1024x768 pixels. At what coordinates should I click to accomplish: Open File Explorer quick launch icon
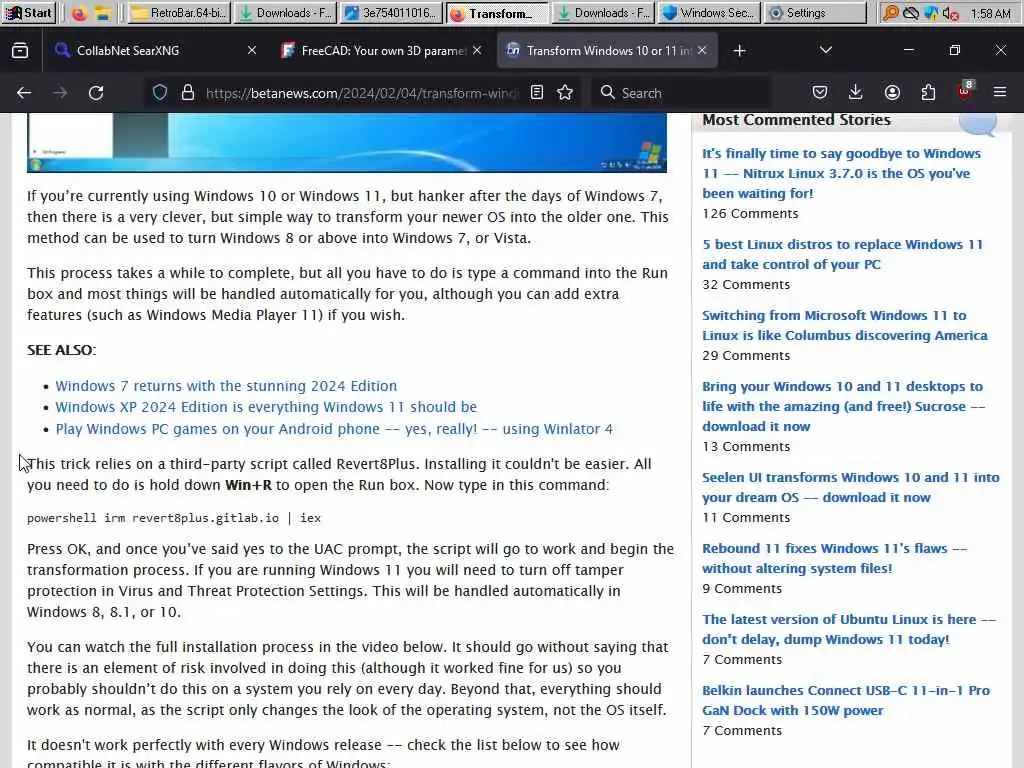[103, 13]
